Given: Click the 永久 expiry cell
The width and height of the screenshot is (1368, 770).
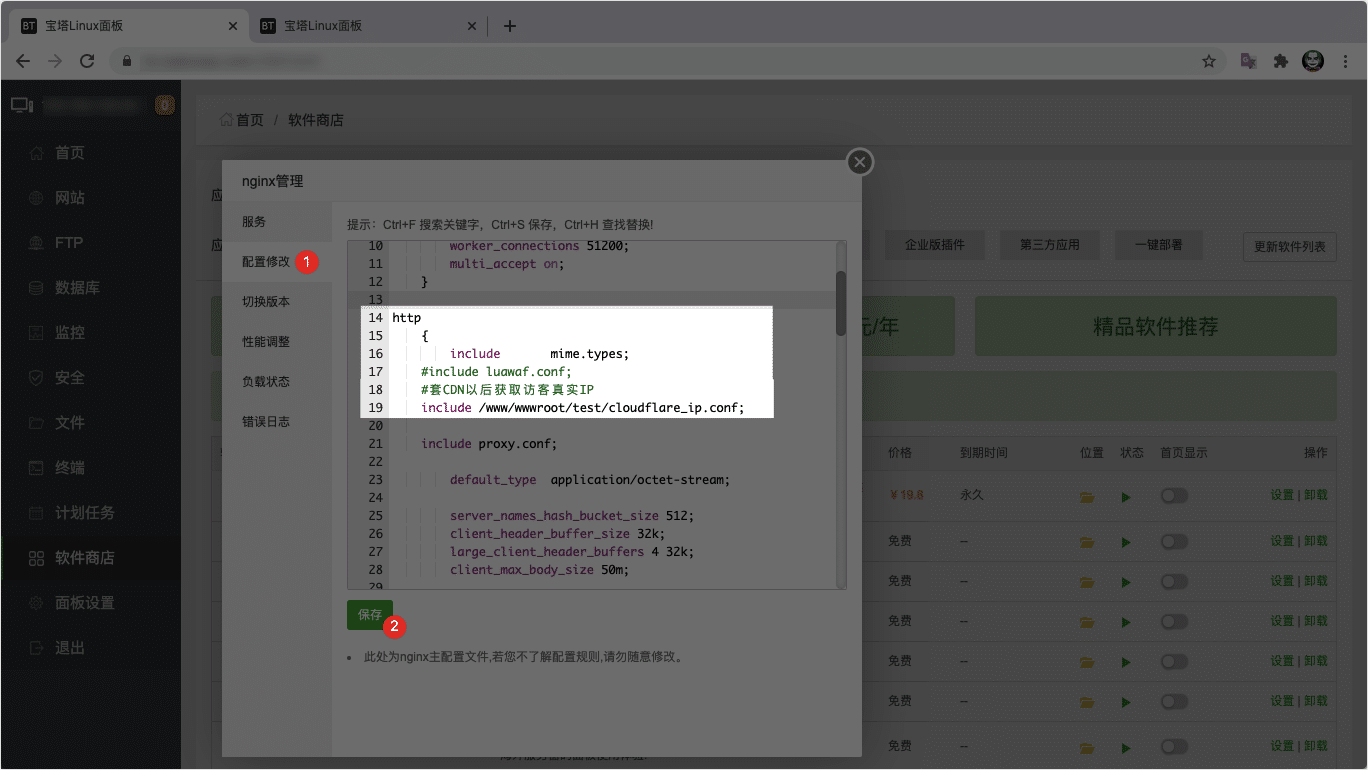Looking at the screenshot, I should (x=972, y=495).
